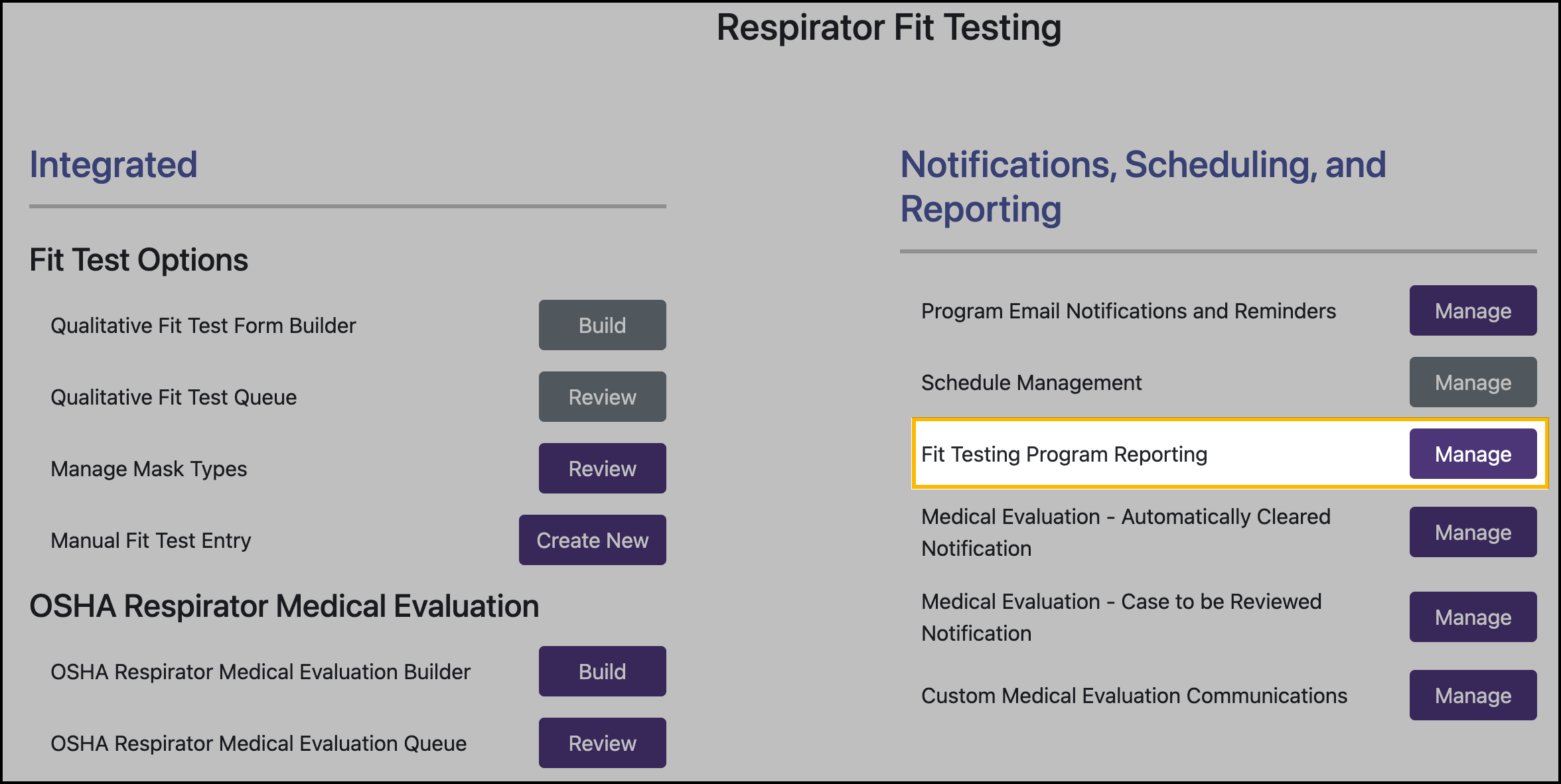Click the Manual Fit Test Entry label
1561x784 pixels.
(150, 540)
